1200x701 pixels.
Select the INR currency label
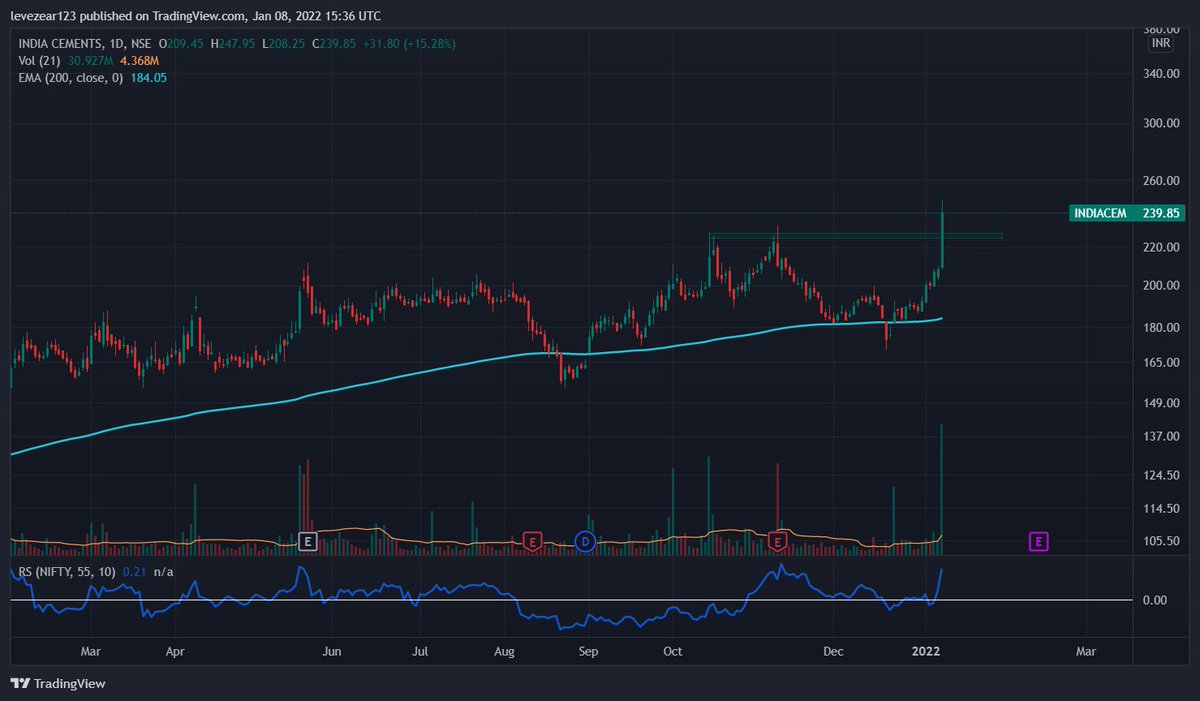point(1161,43)
